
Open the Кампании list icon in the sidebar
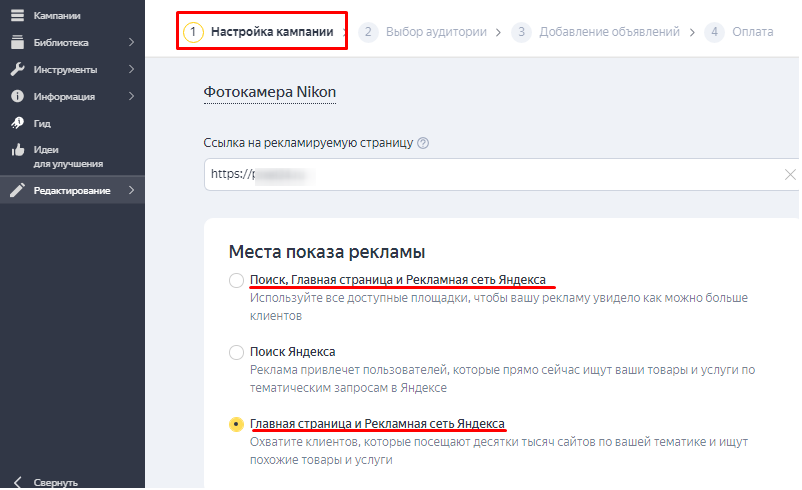17,15
